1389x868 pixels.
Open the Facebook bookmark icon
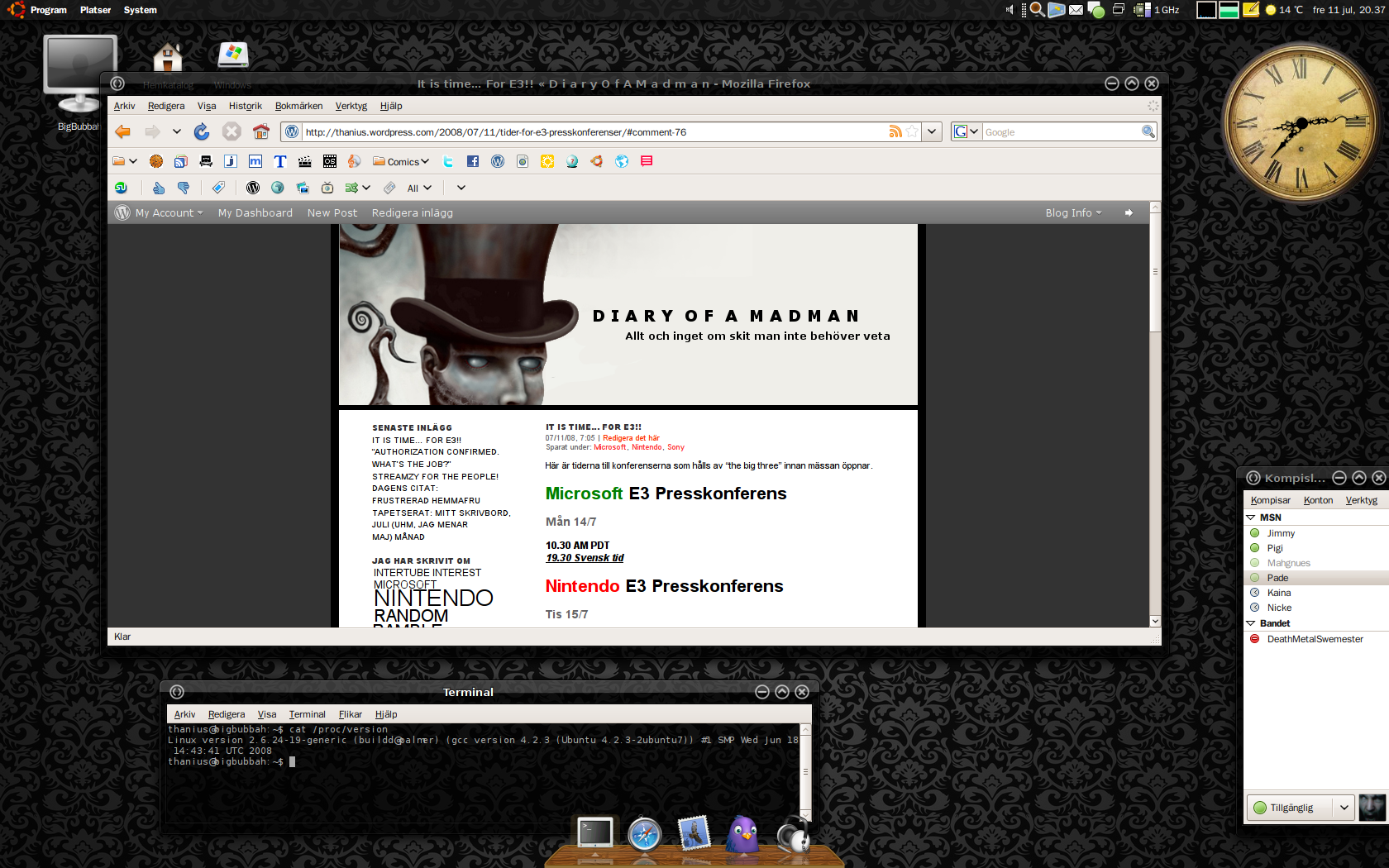[473, 162]
